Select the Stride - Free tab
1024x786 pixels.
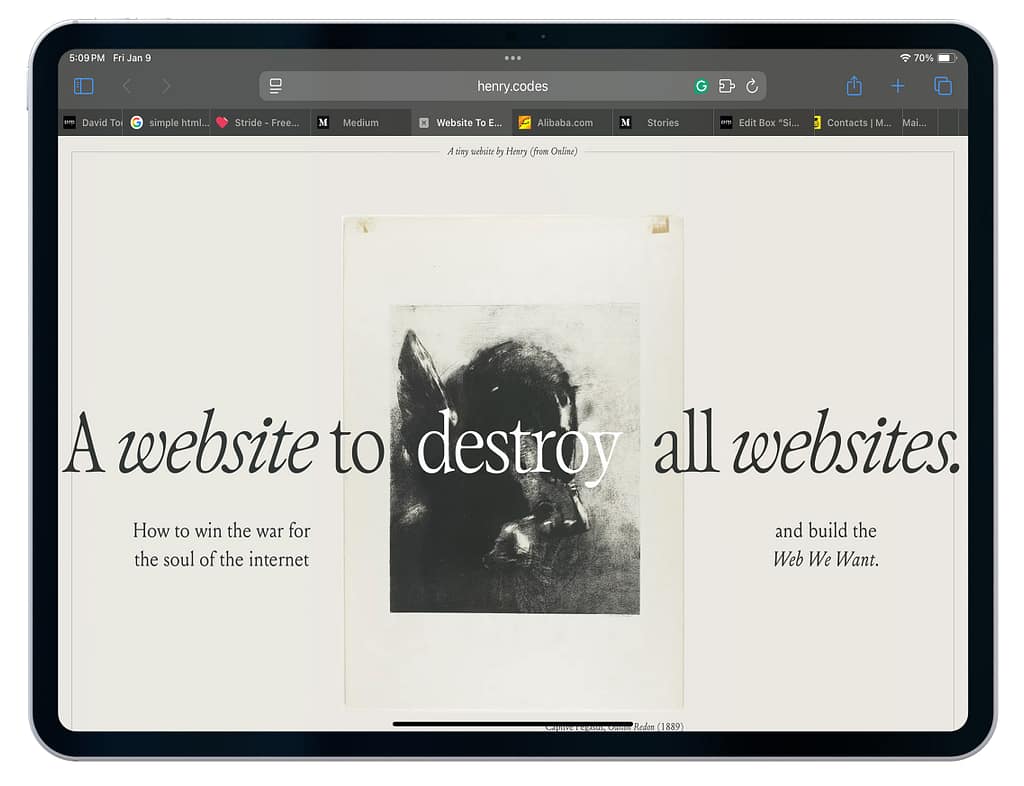click(265, 123)
